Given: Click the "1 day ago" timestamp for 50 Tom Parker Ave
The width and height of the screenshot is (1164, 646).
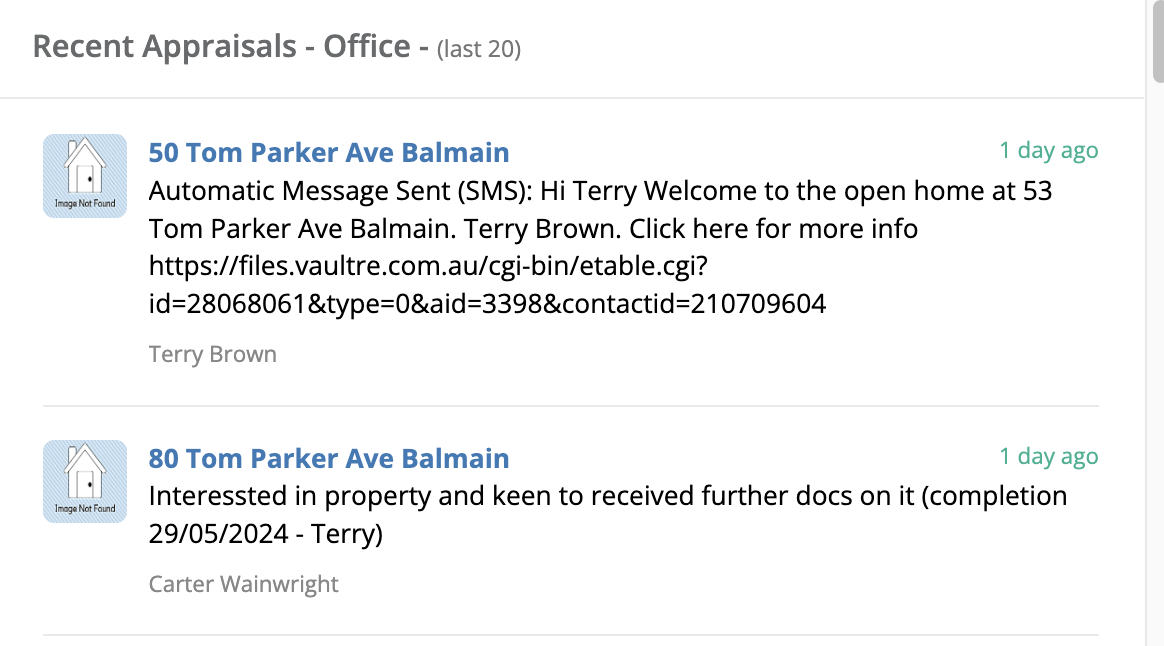Looking at the screenshot, I should [1048, 151].
